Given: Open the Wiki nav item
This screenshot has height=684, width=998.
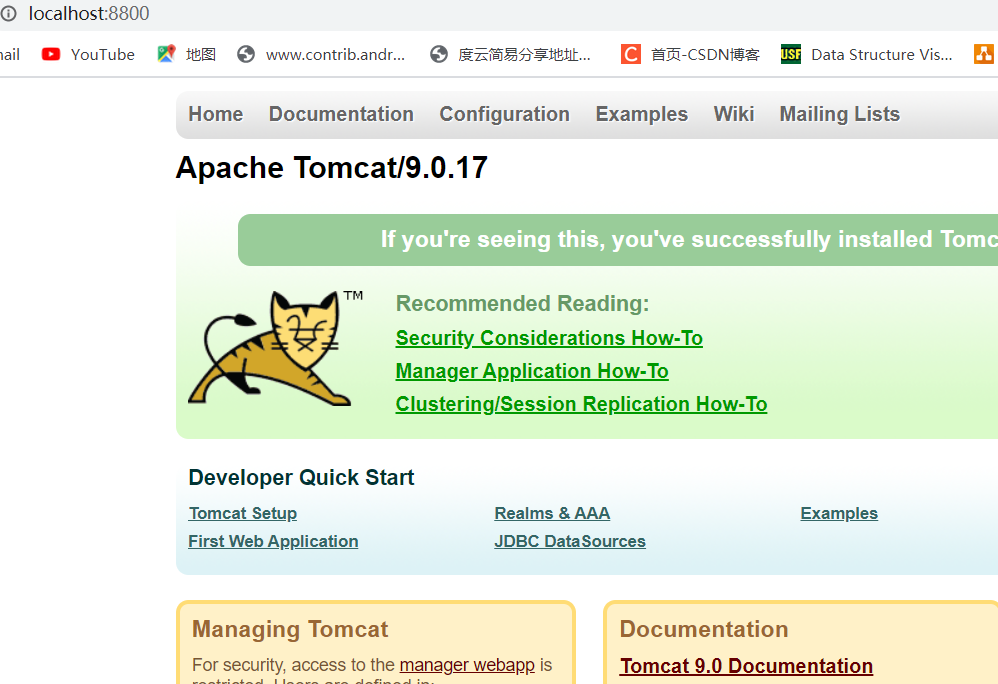Looking at the screenshot, I should tap(734, 114).
